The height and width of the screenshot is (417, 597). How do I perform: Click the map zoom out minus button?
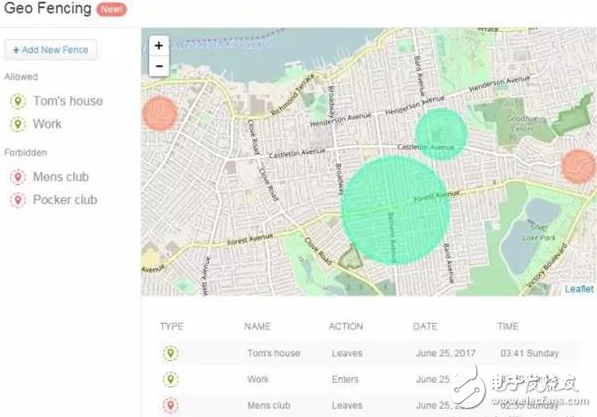pos(159,66)
